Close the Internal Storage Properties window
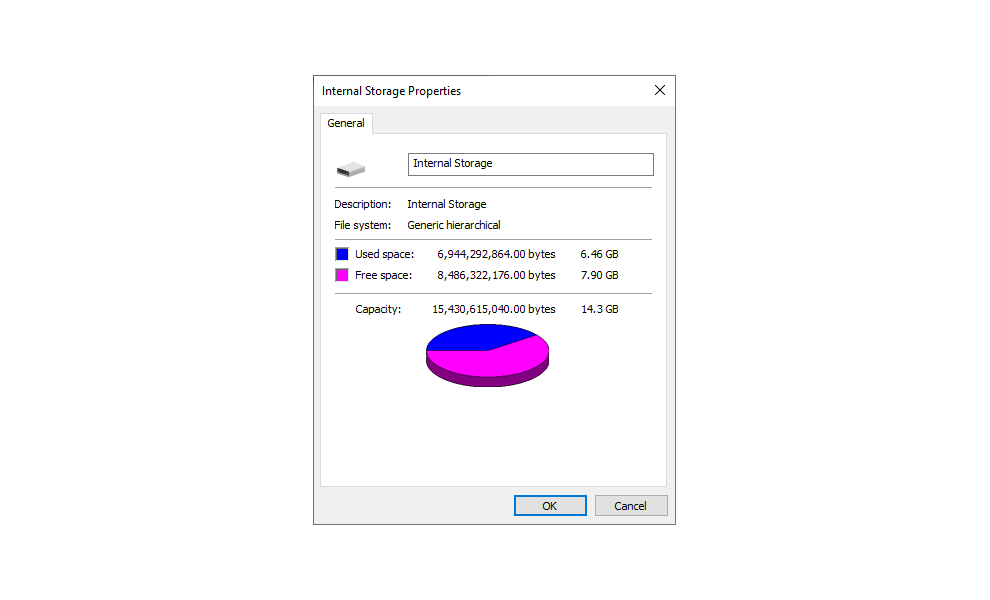This screenshot has width=990, height=600. [660, 90]
